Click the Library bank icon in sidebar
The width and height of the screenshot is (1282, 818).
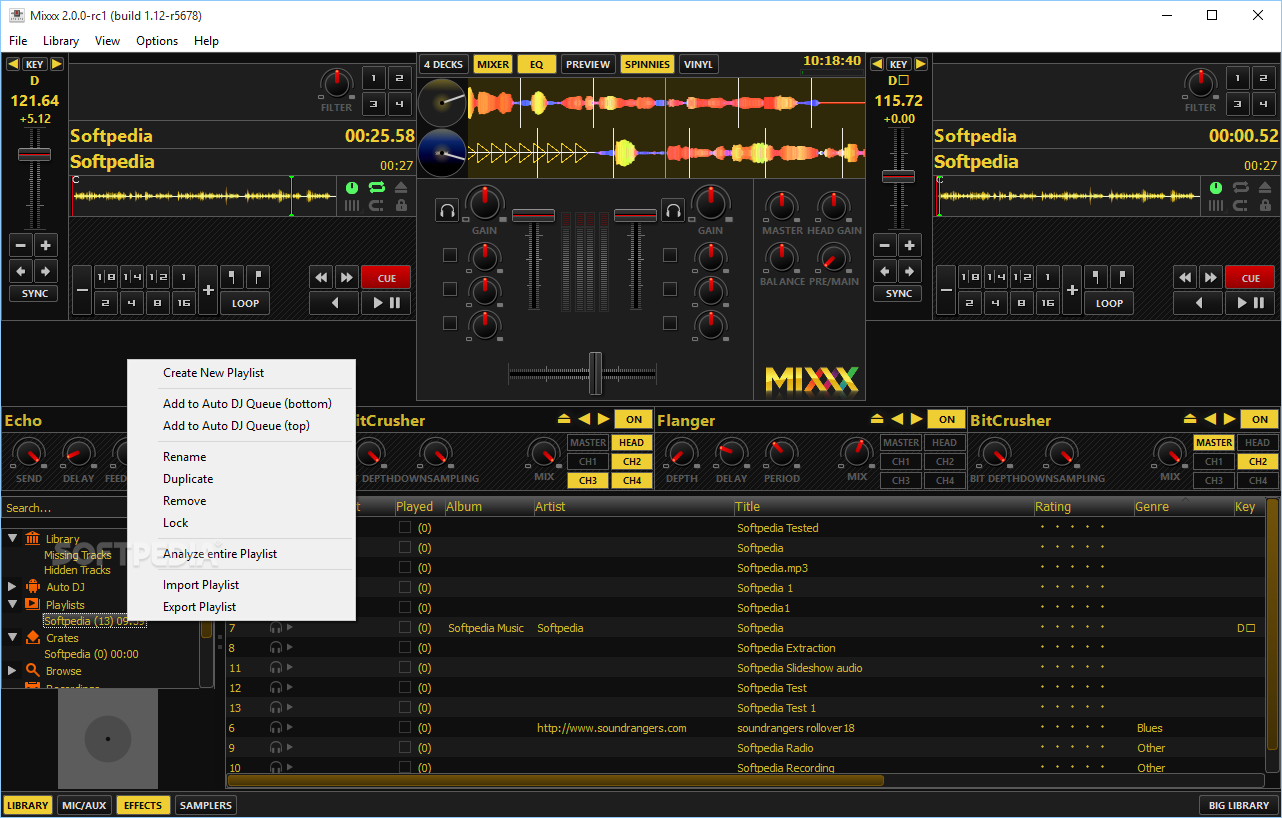coord(33,538)
